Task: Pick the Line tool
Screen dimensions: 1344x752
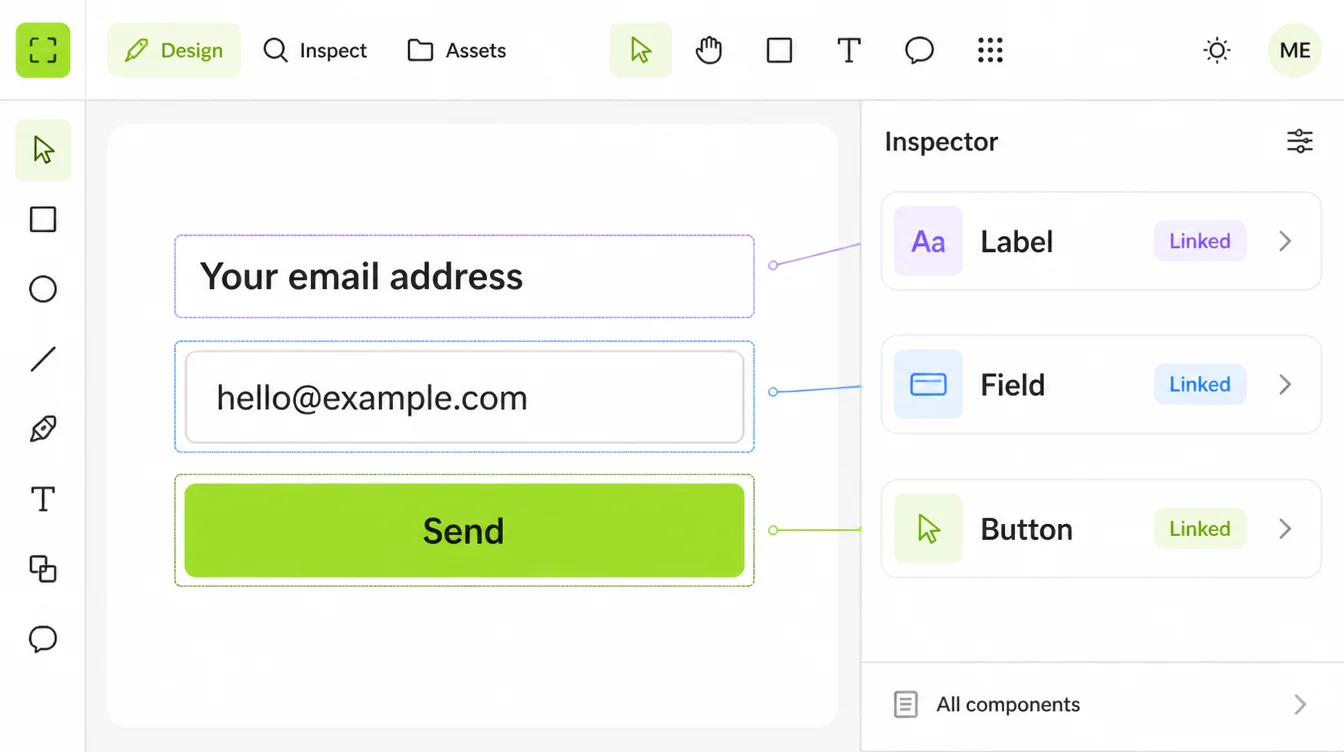Action: [x=43, y=359]
